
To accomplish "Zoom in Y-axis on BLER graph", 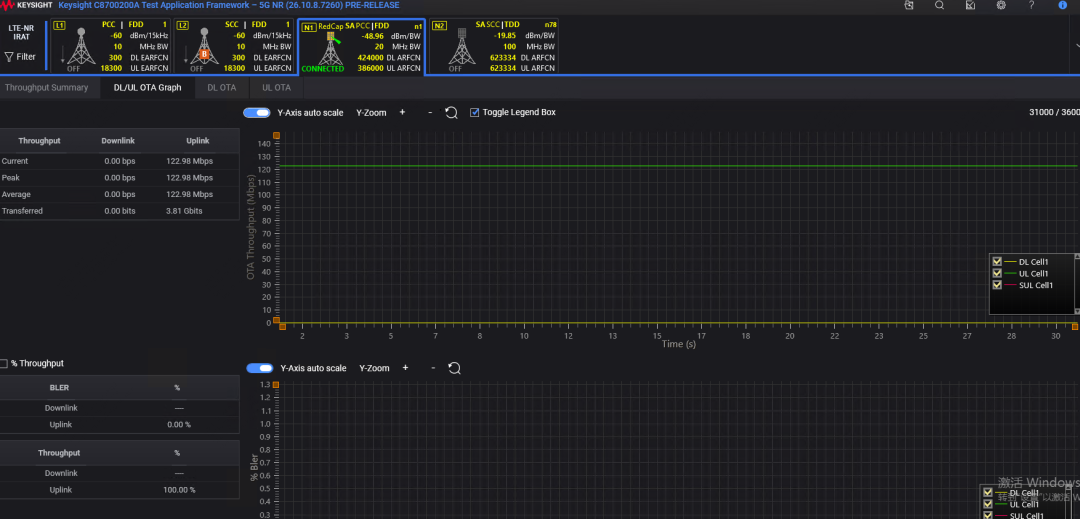I will click(405, 368).
